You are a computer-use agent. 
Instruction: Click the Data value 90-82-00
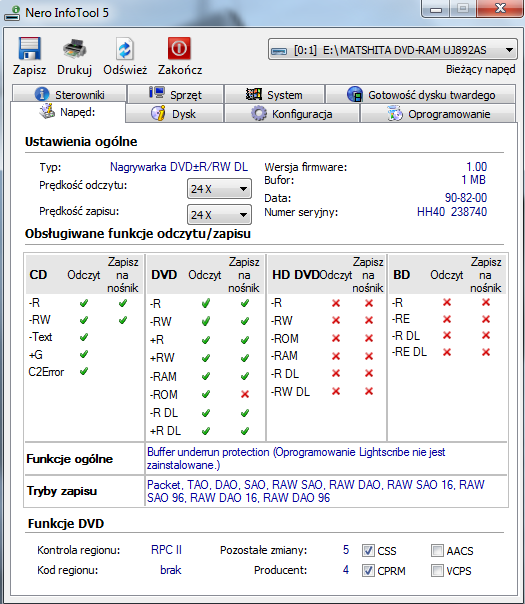pyautogui.click(x=466, y=198)
